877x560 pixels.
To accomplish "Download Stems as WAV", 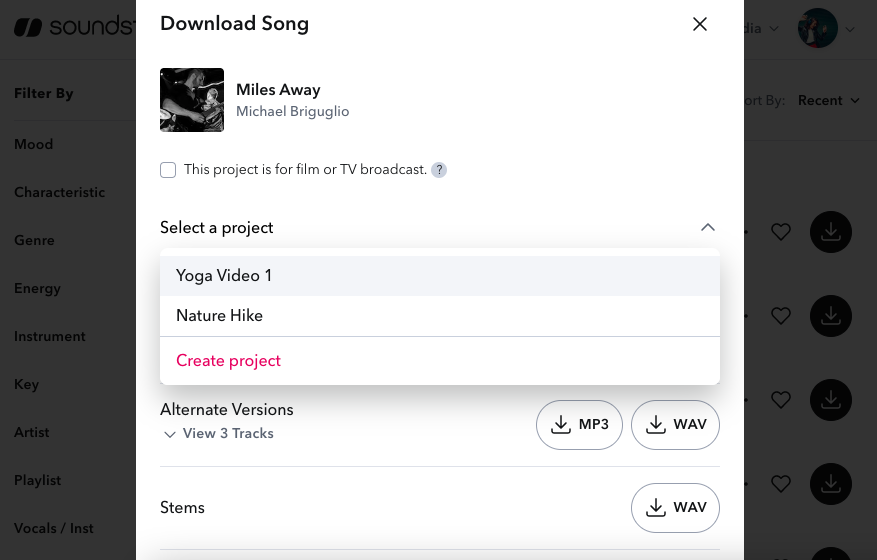I will click(x=675, y=508).
